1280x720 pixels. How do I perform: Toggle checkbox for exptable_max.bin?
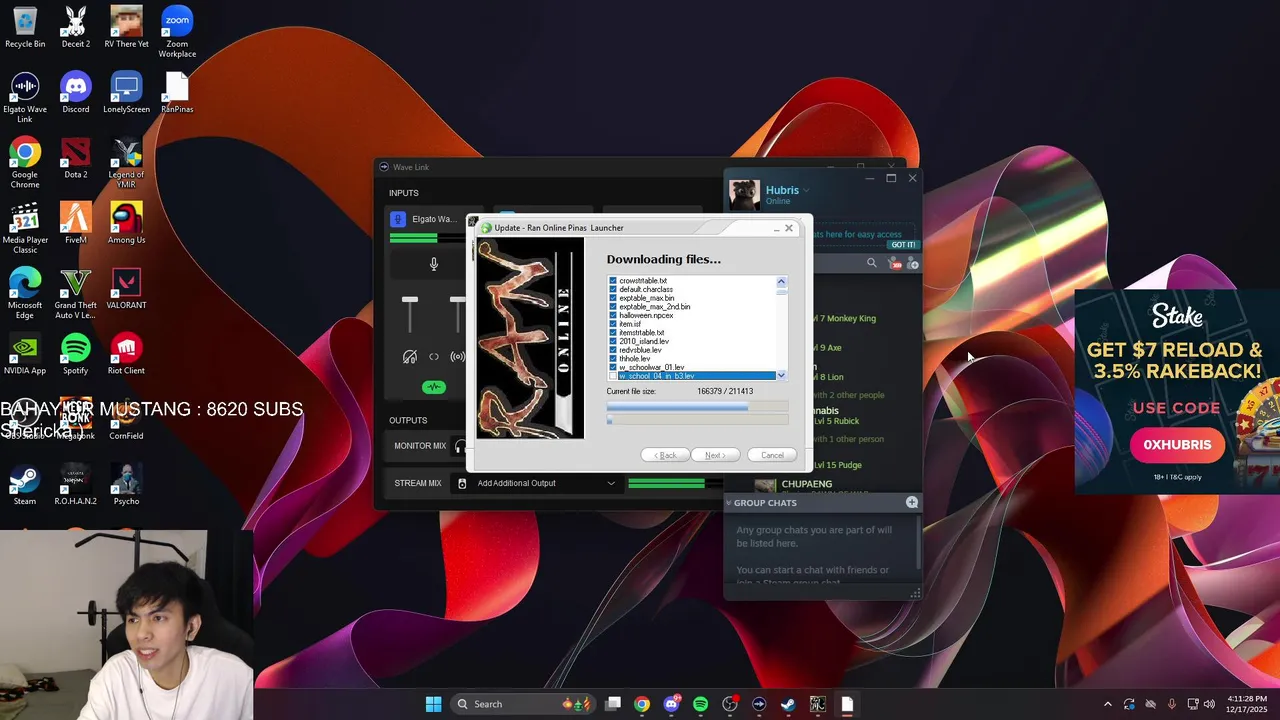tap(613, 298)
